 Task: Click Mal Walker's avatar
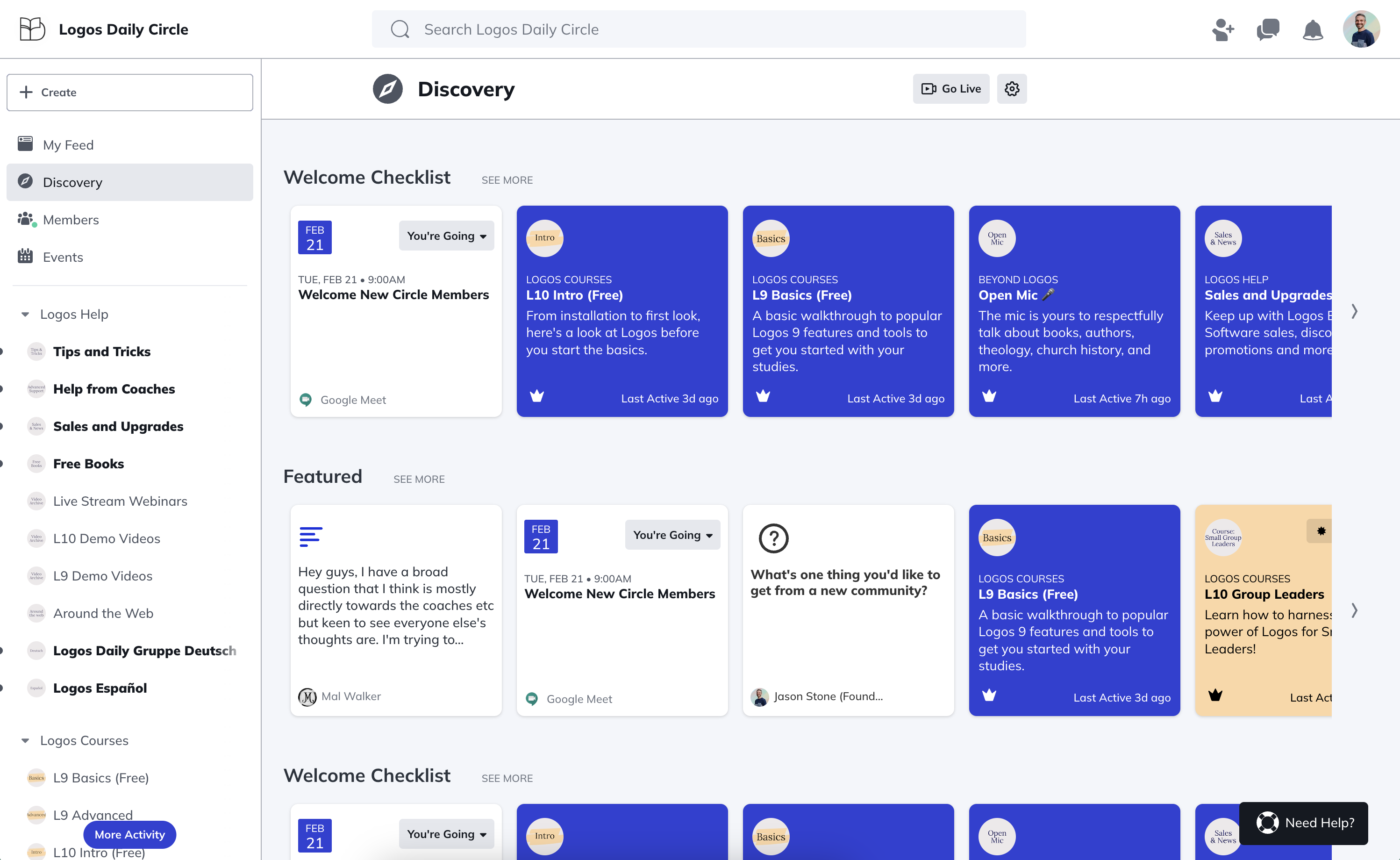[x=307, y=696]
